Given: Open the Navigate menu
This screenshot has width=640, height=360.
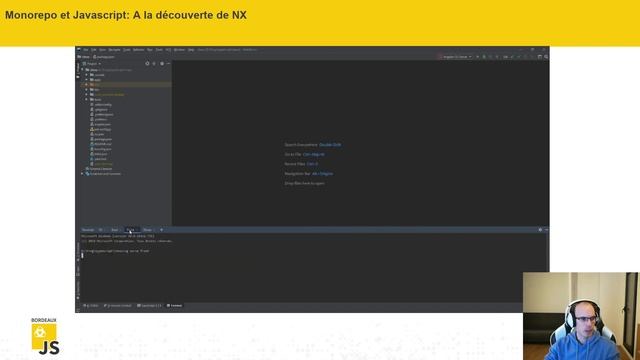Looking at the screenshot, I should click(114, 50).
